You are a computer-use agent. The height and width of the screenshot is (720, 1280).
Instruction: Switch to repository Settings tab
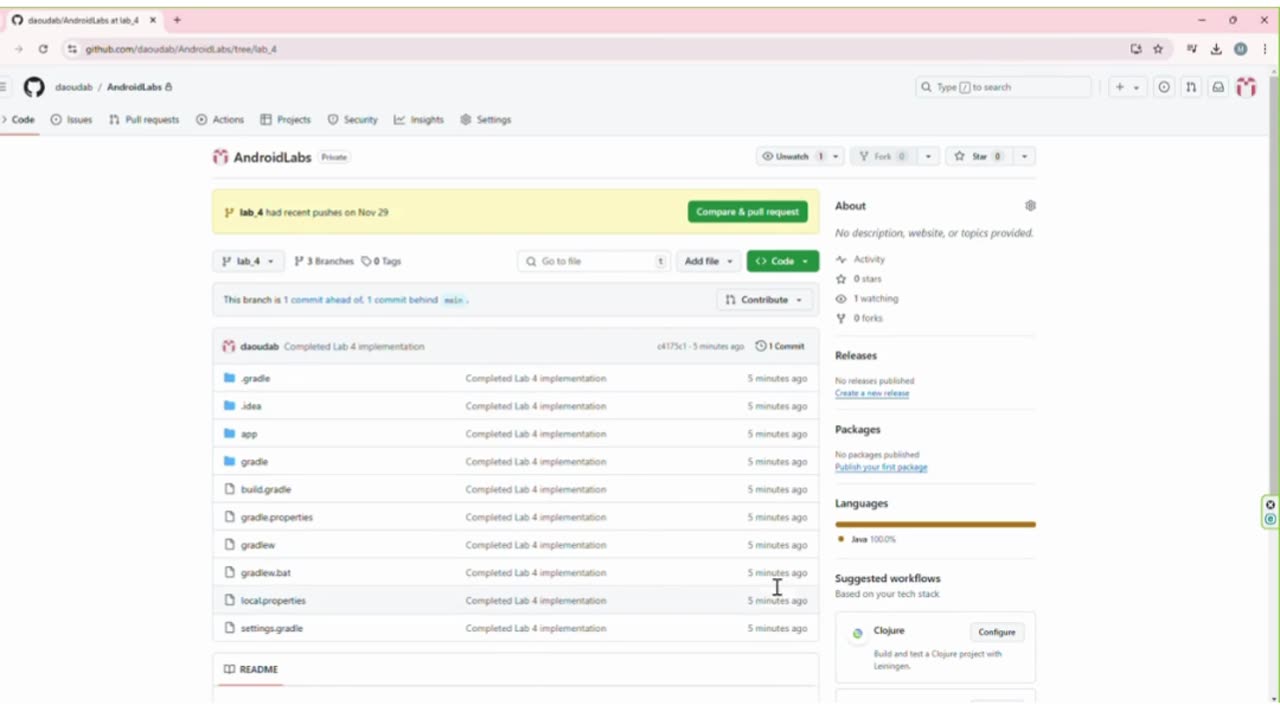[x=486, y=120]
